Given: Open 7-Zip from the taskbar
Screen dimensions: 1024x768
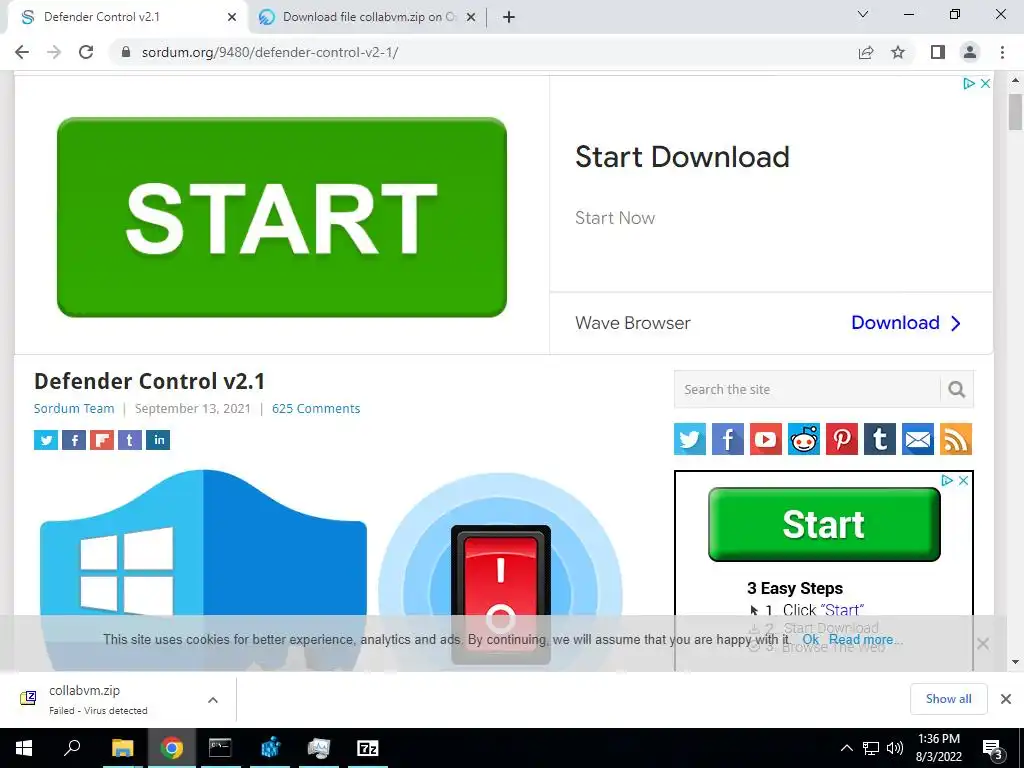Looking at the screenshot, I should click(x=368, y=748).
